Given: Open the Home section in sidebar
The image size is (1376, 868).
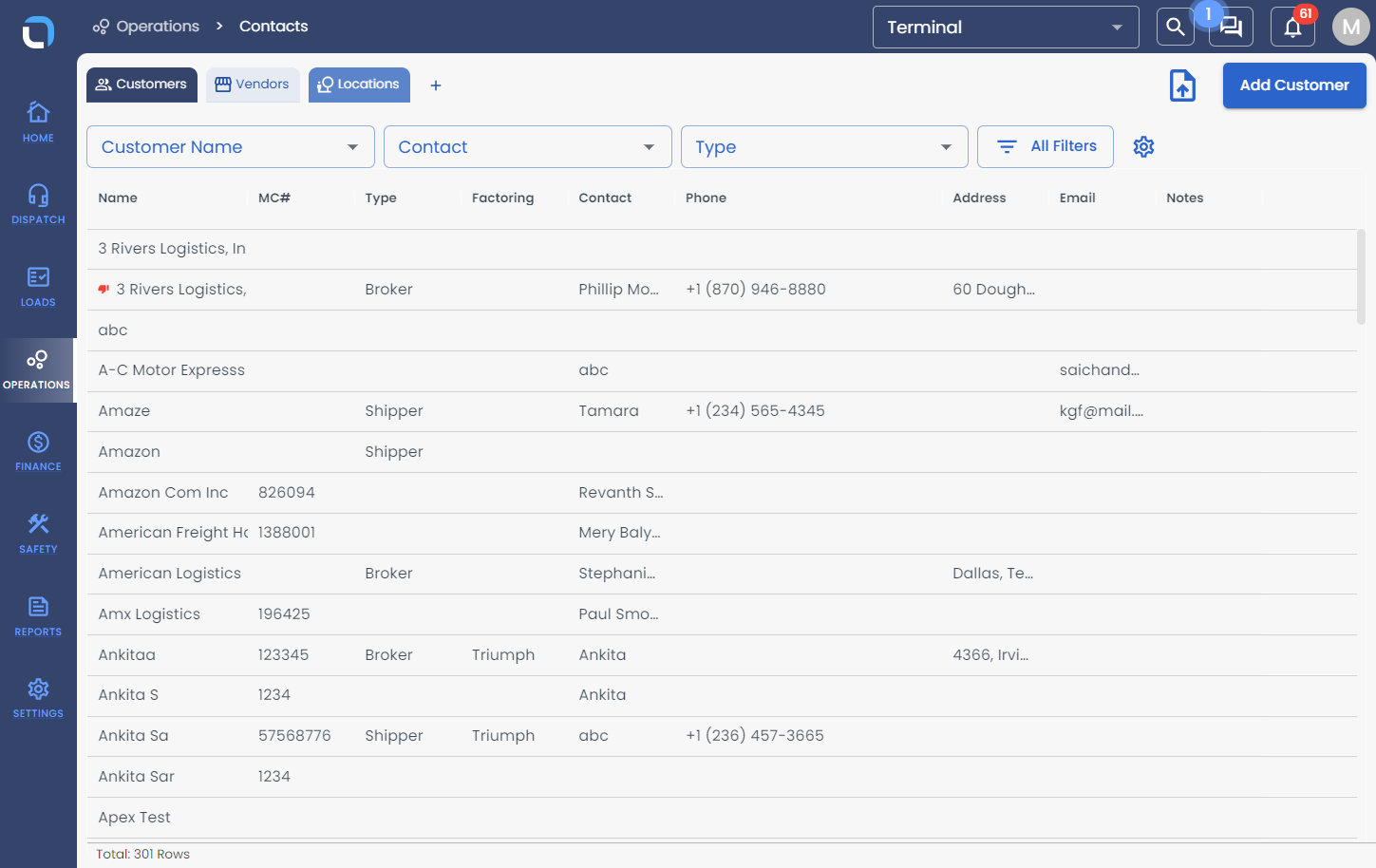Looking at the screenshot, I should pyautogui.click(x=38, y=122).
